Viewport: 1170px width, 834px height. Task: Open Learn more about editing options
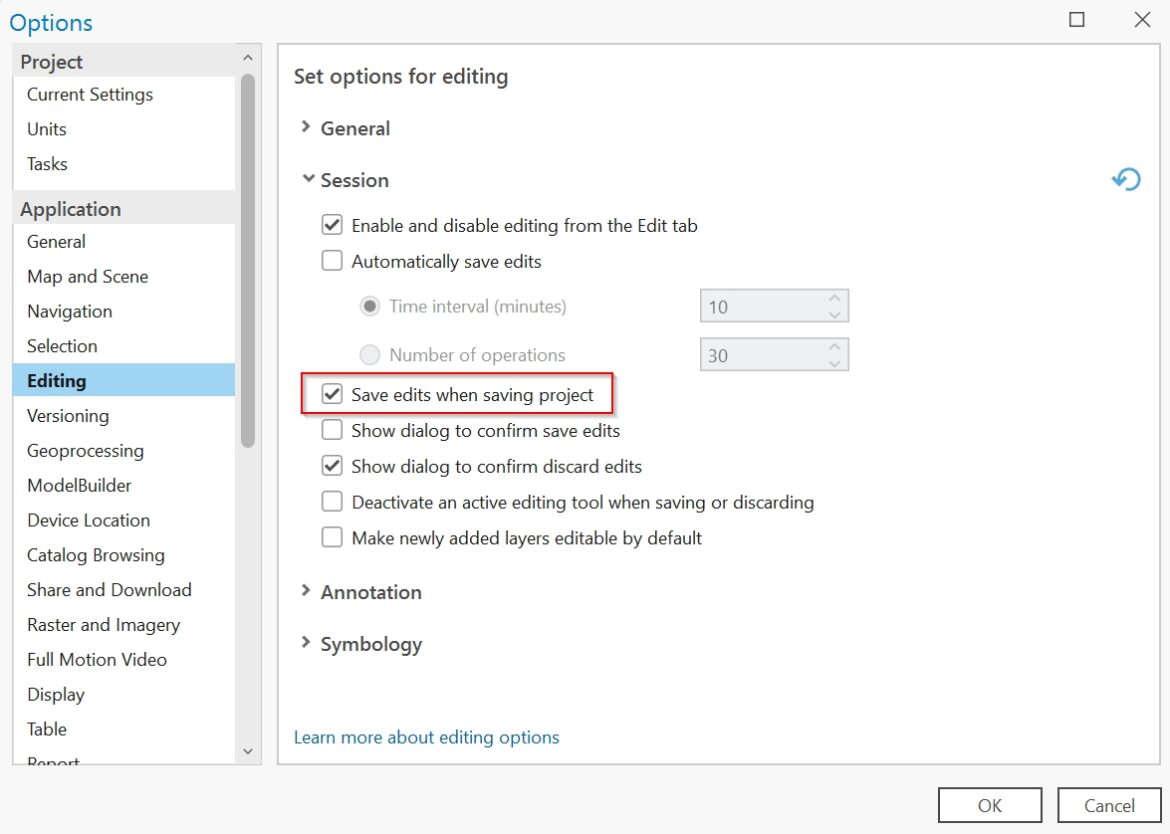click(426, 737)
